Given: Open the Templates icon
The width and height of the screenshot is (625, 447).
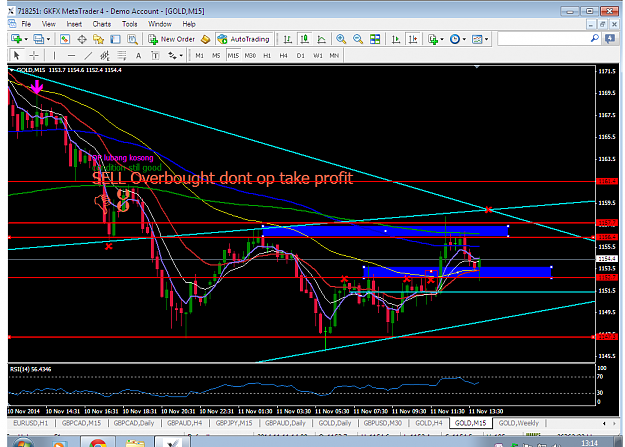Looking at the screenshot, I should (x=477, y=39).
